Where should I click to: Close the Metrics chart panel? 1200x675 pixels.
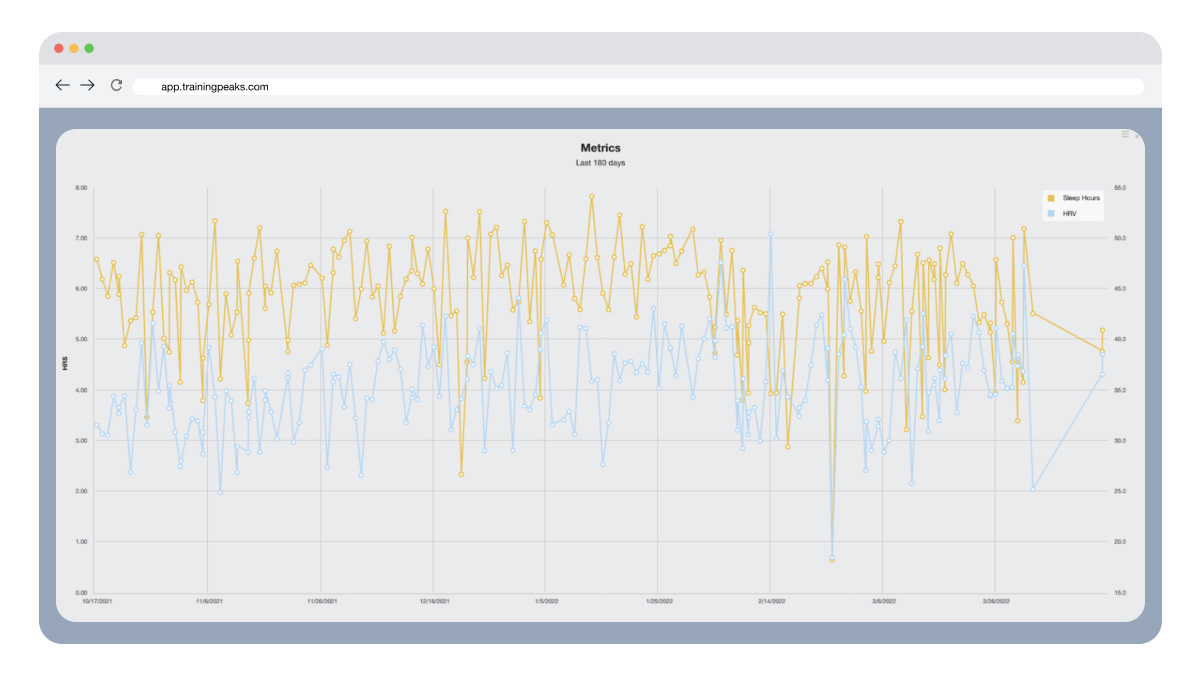point(1137,135)
